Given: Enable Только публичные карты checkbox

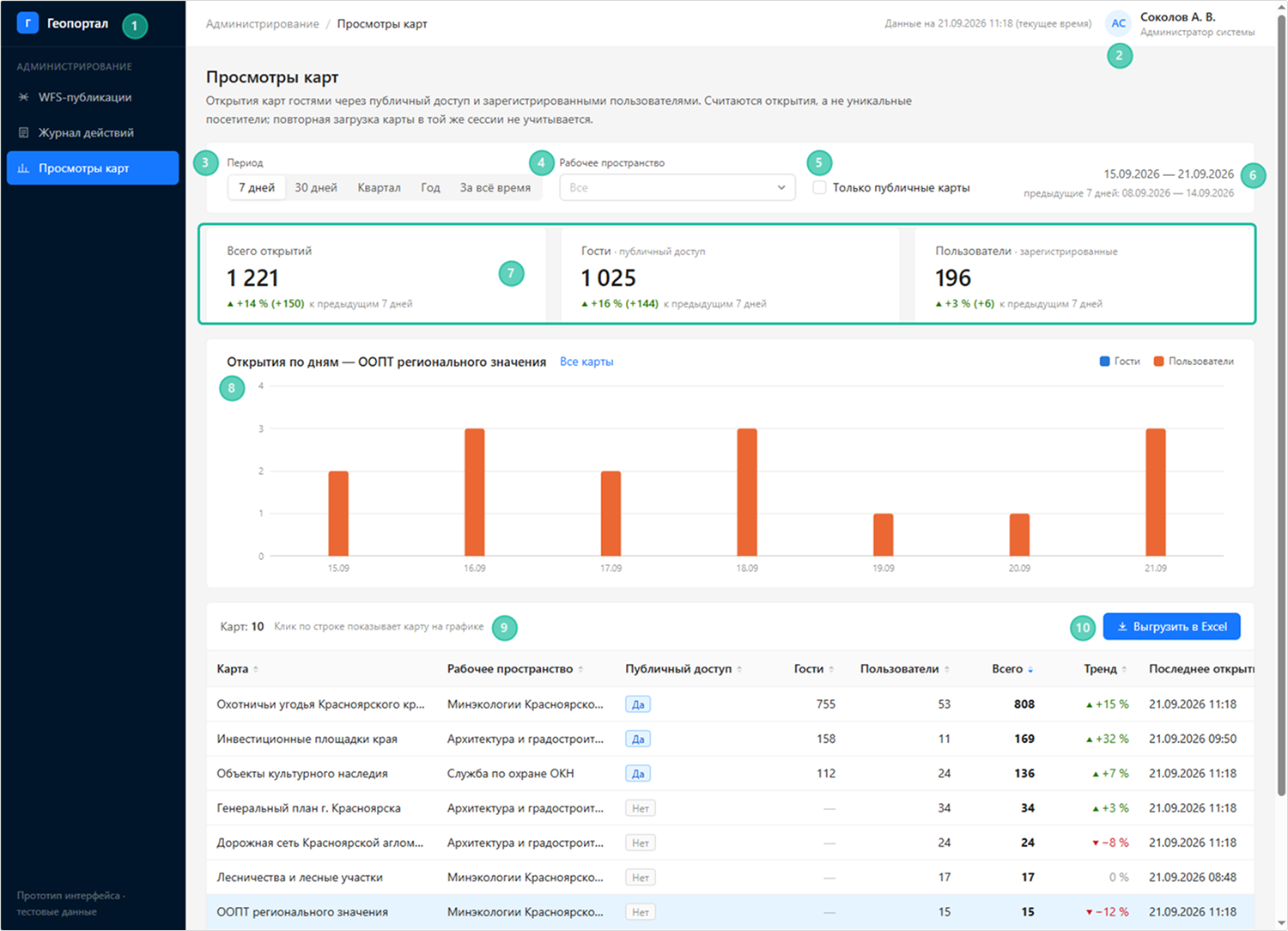Looking at the screenshot, I should tap(820, 187).
